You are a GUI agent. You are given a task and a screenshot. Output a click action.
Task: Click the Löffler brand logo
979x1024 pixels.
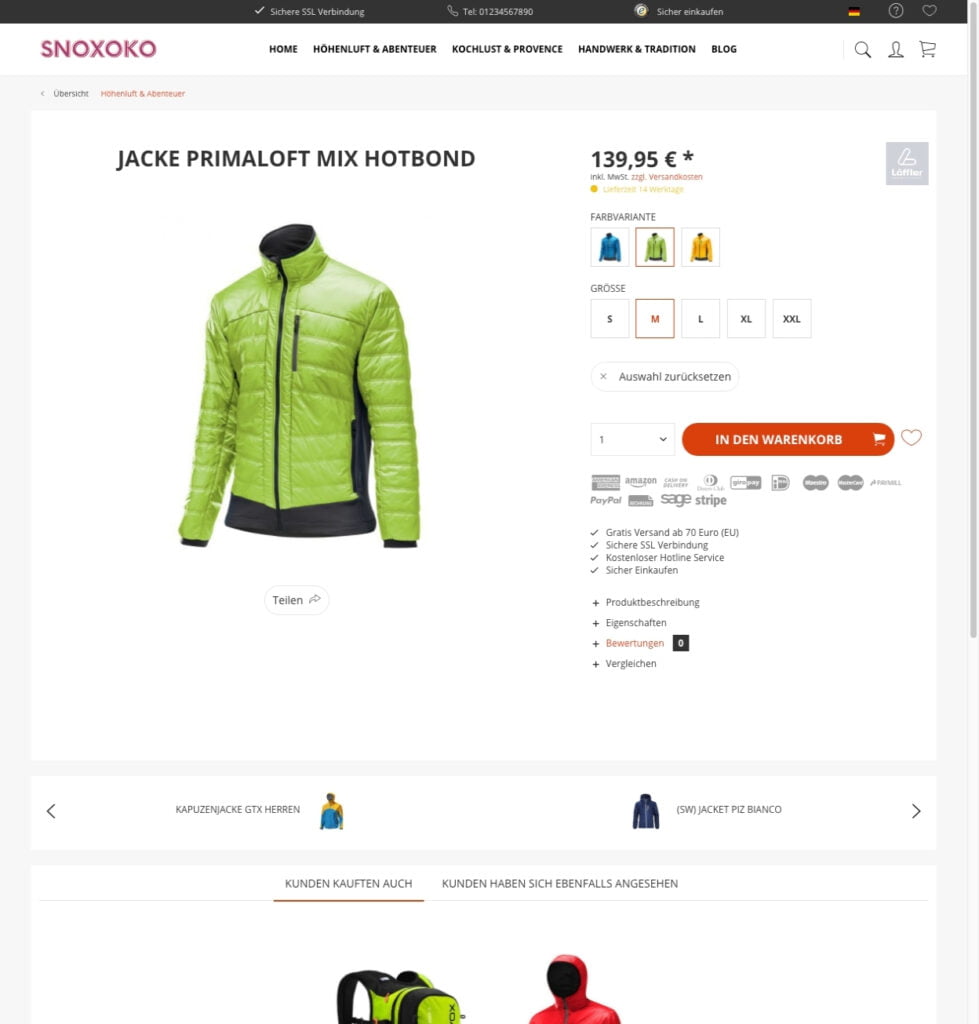pos(907,163)
